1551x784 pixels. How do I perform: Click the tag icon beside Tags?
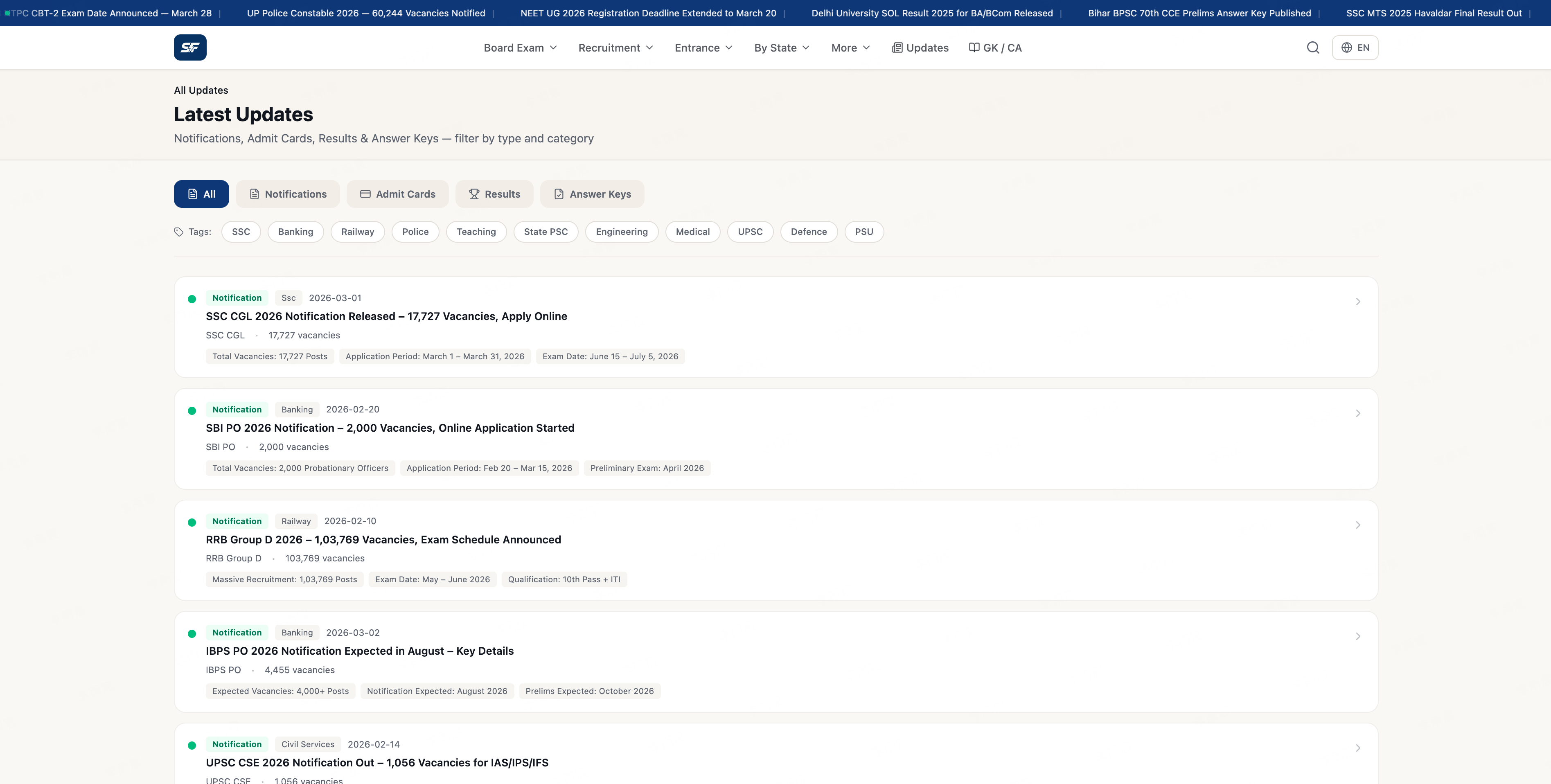[x=179, y=232]
